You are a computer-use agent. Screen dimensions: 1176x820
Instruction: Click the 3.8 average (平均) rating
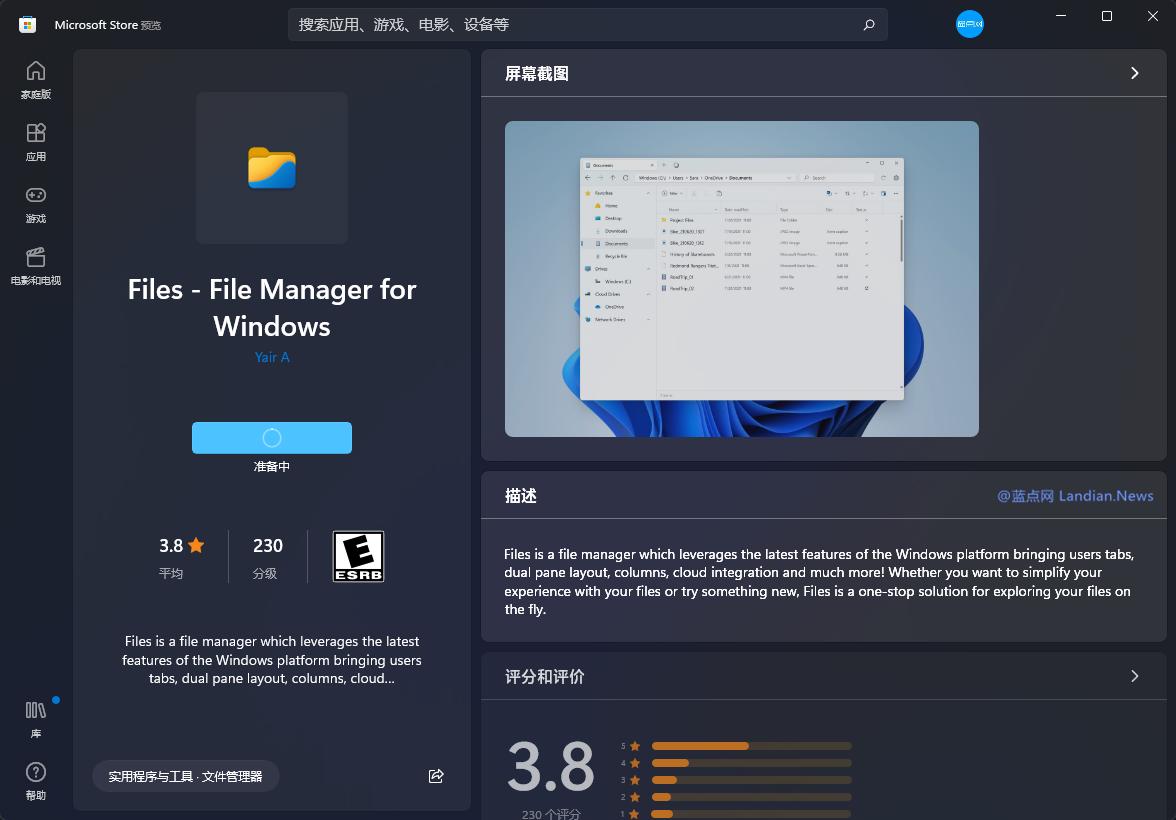click(x=181, y=557)
